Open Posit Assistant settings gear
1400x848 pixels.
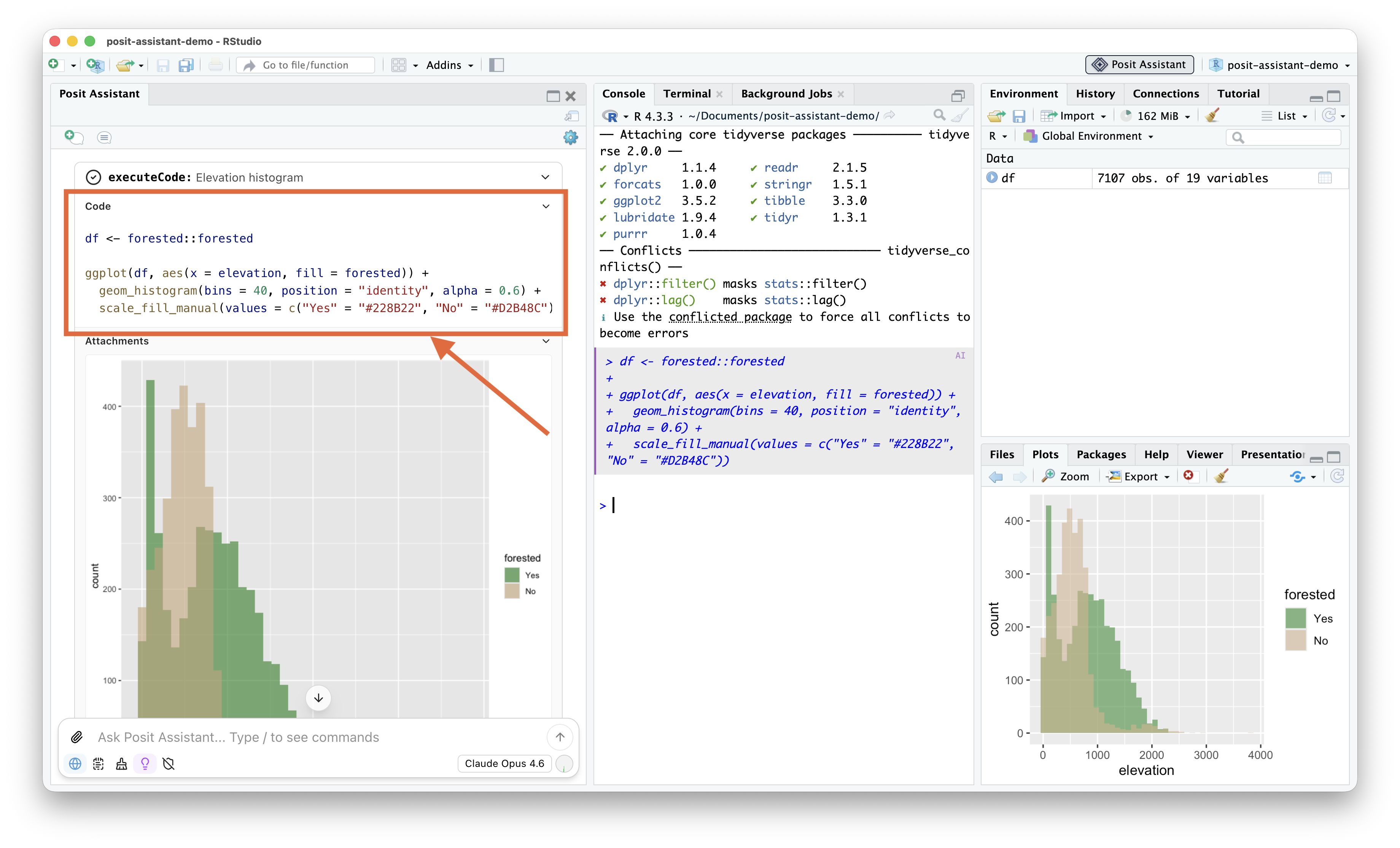click(x=570, y=137)
